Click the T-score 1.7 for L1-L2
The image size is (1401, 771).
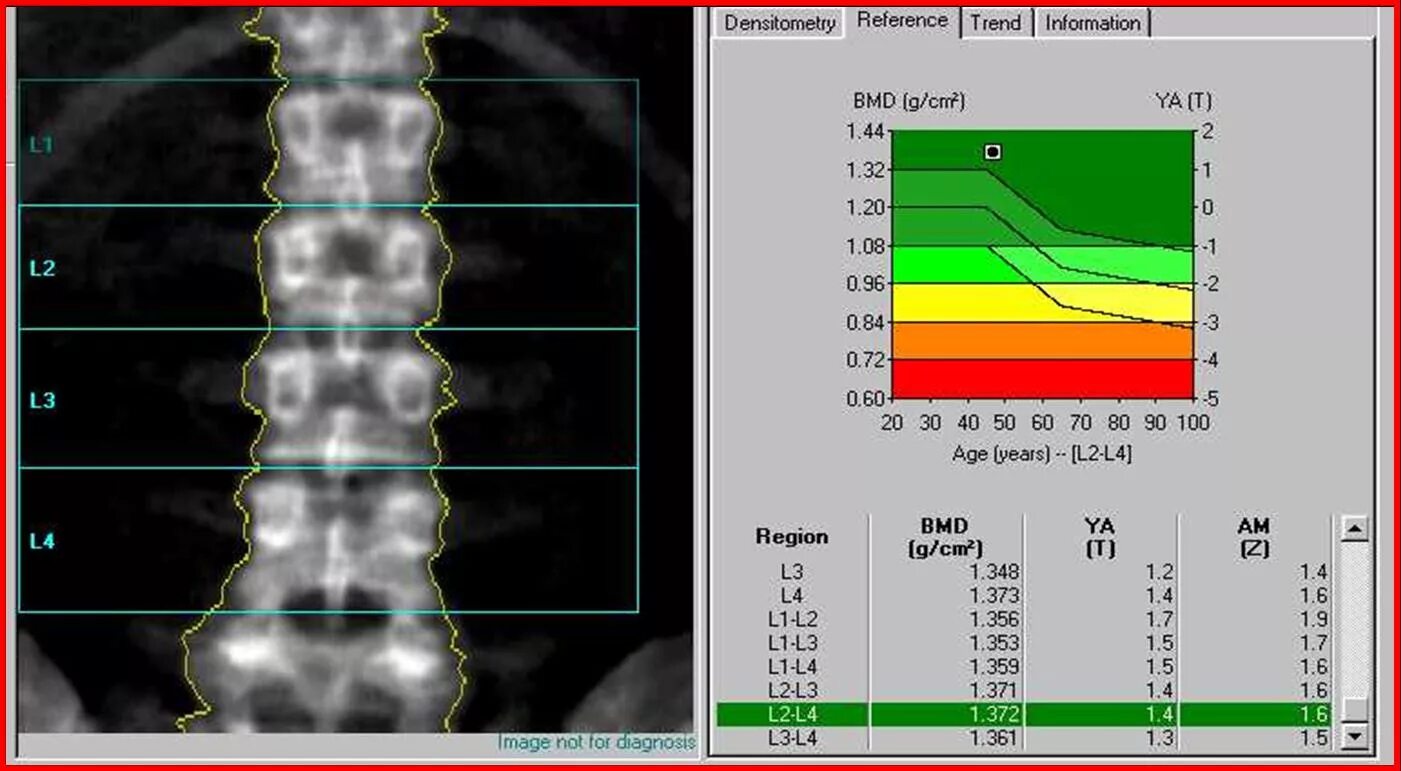[1161, 620]
